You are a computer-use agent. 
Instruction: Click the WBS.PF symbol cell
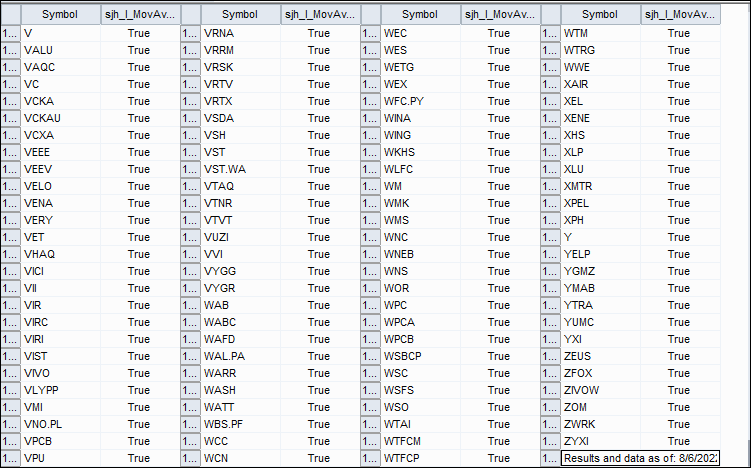pos(240,424)
